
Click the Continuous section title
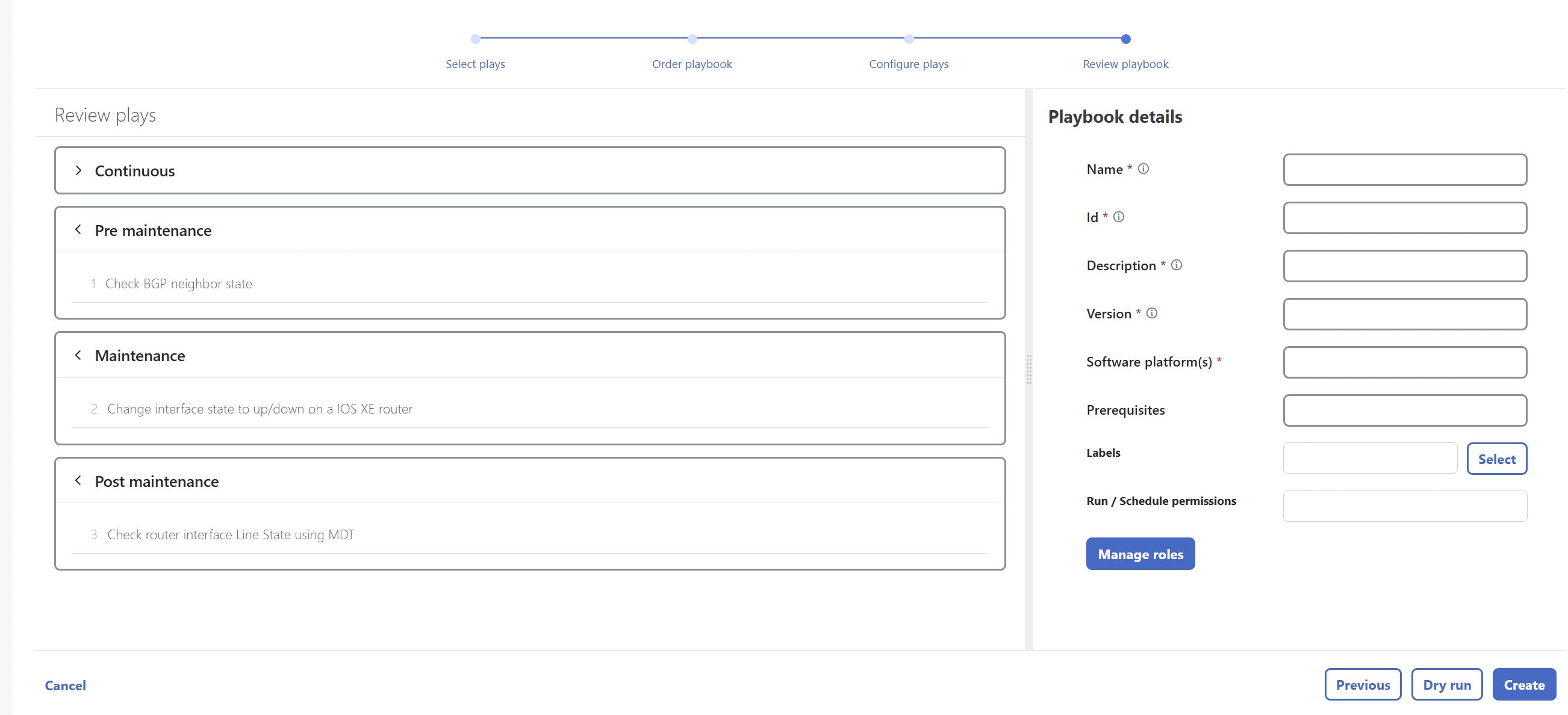[x=134, y=171]
